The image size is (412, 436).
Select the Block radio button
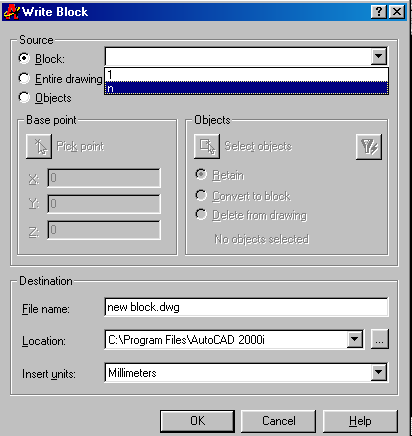pyautogui.click(x=24, y=58)
